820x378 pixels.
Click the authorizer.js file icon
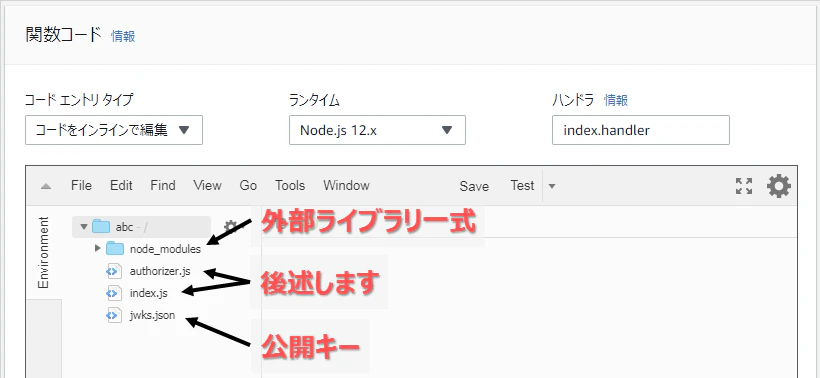click(x=114, y=271)
